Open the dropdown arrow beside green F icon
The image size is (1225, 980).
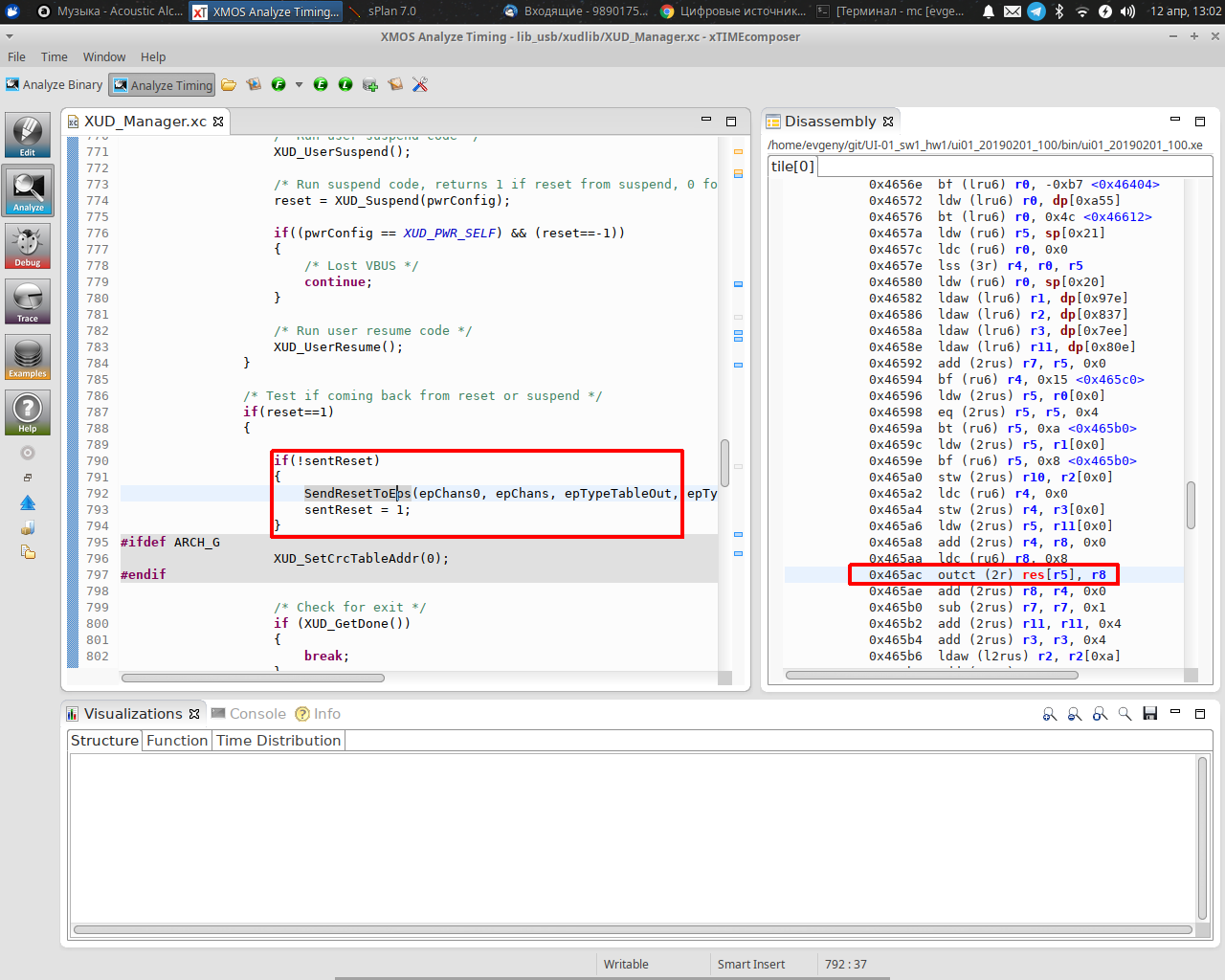click(x=299, y=85)
